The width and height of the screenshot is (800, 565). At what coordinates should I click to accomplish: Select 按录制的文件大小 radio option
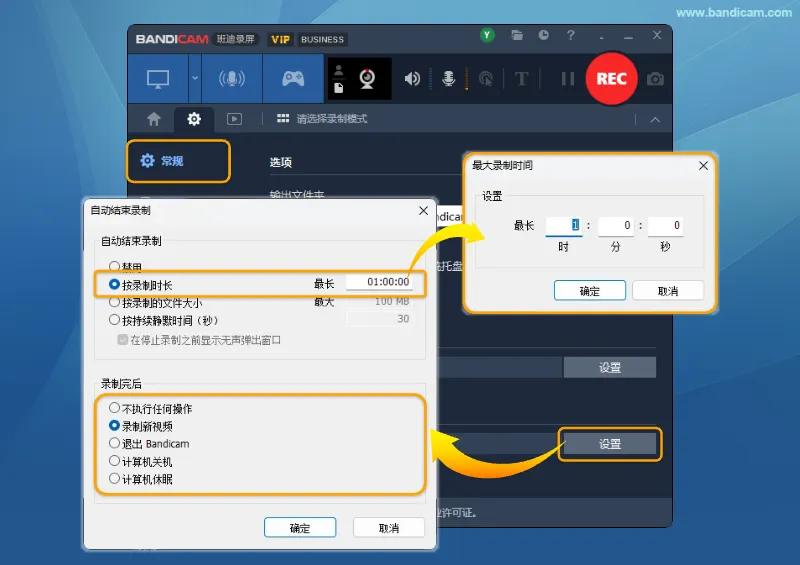coord(114,302)
